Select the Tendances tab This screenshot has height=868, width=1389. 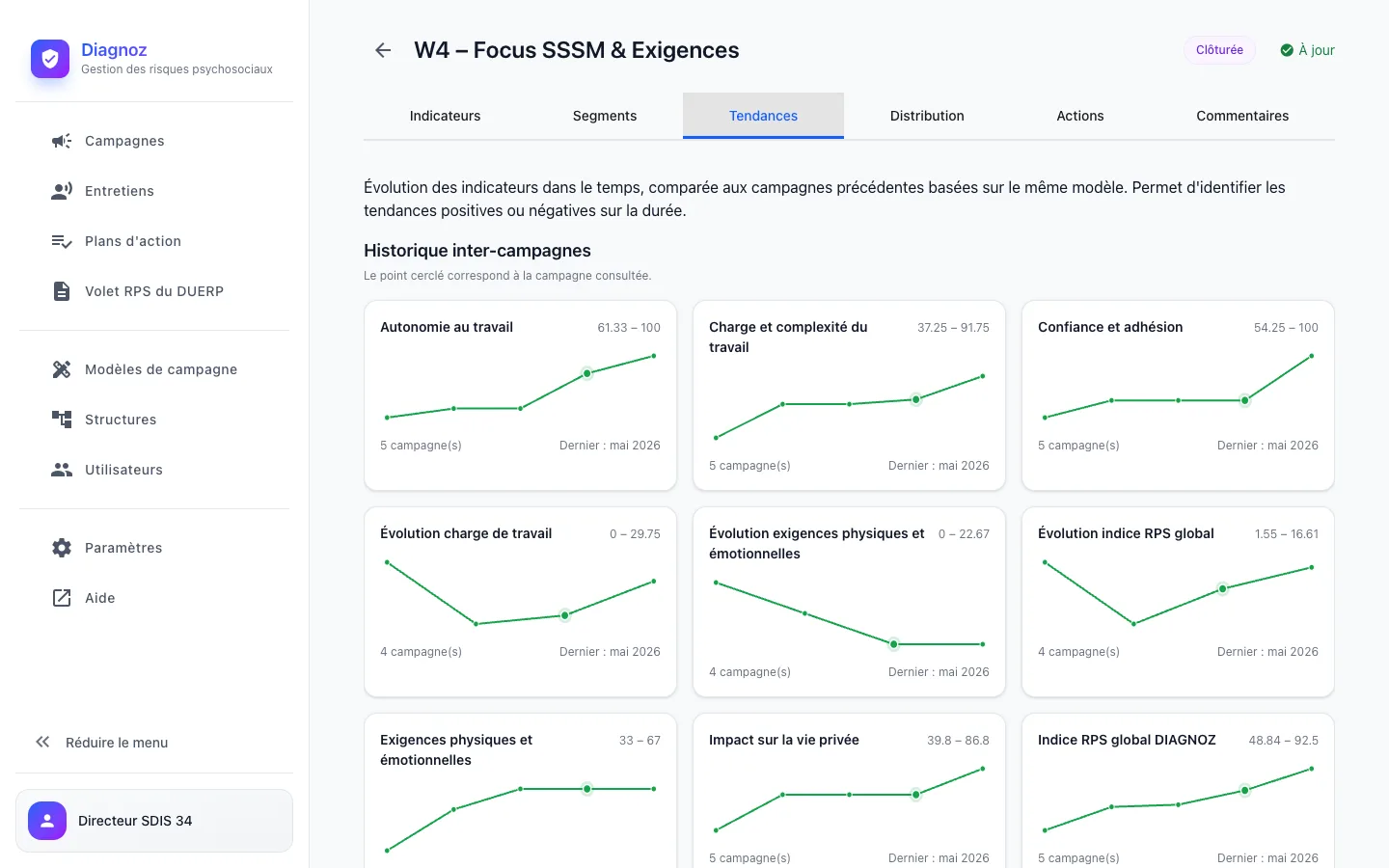click(x=763, y=116)
